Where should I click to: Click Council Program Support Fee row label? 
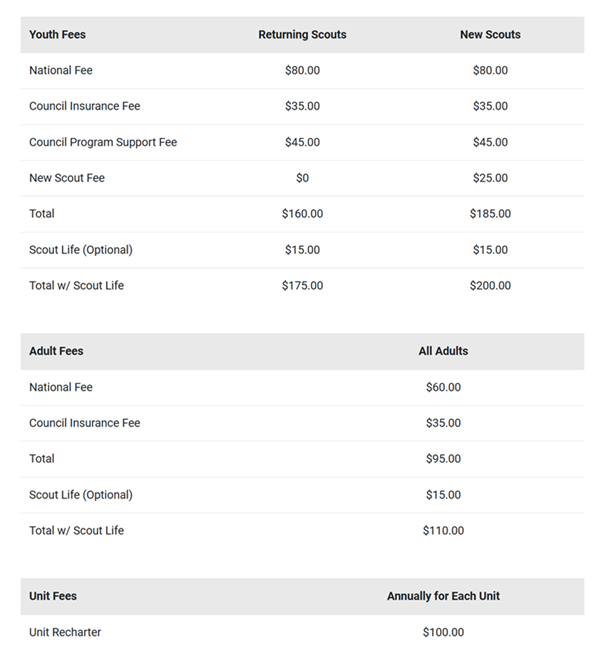(x=103, y=142)
